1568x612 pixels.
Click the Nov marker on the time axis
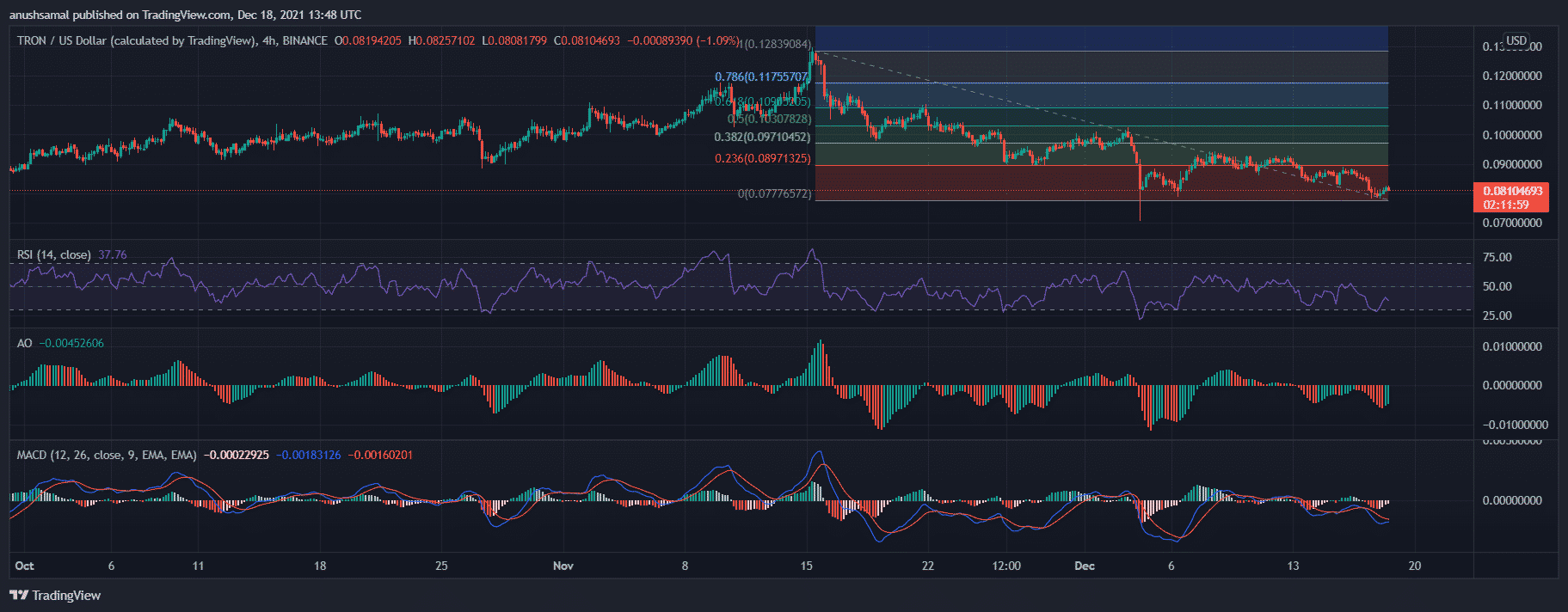click(x=563, y=566)
